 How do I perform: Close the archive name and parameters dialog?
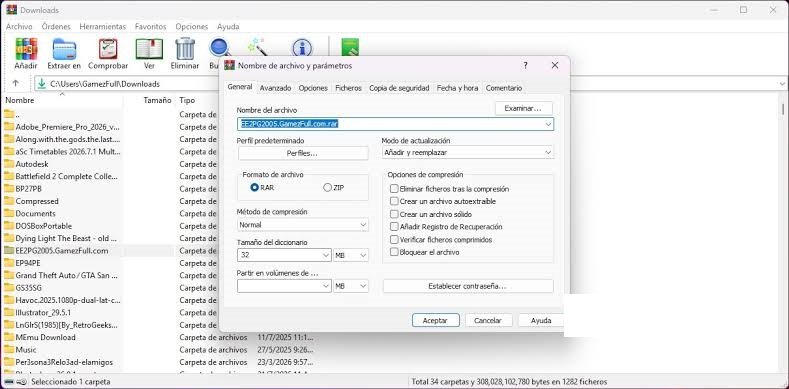pos(555,65)
